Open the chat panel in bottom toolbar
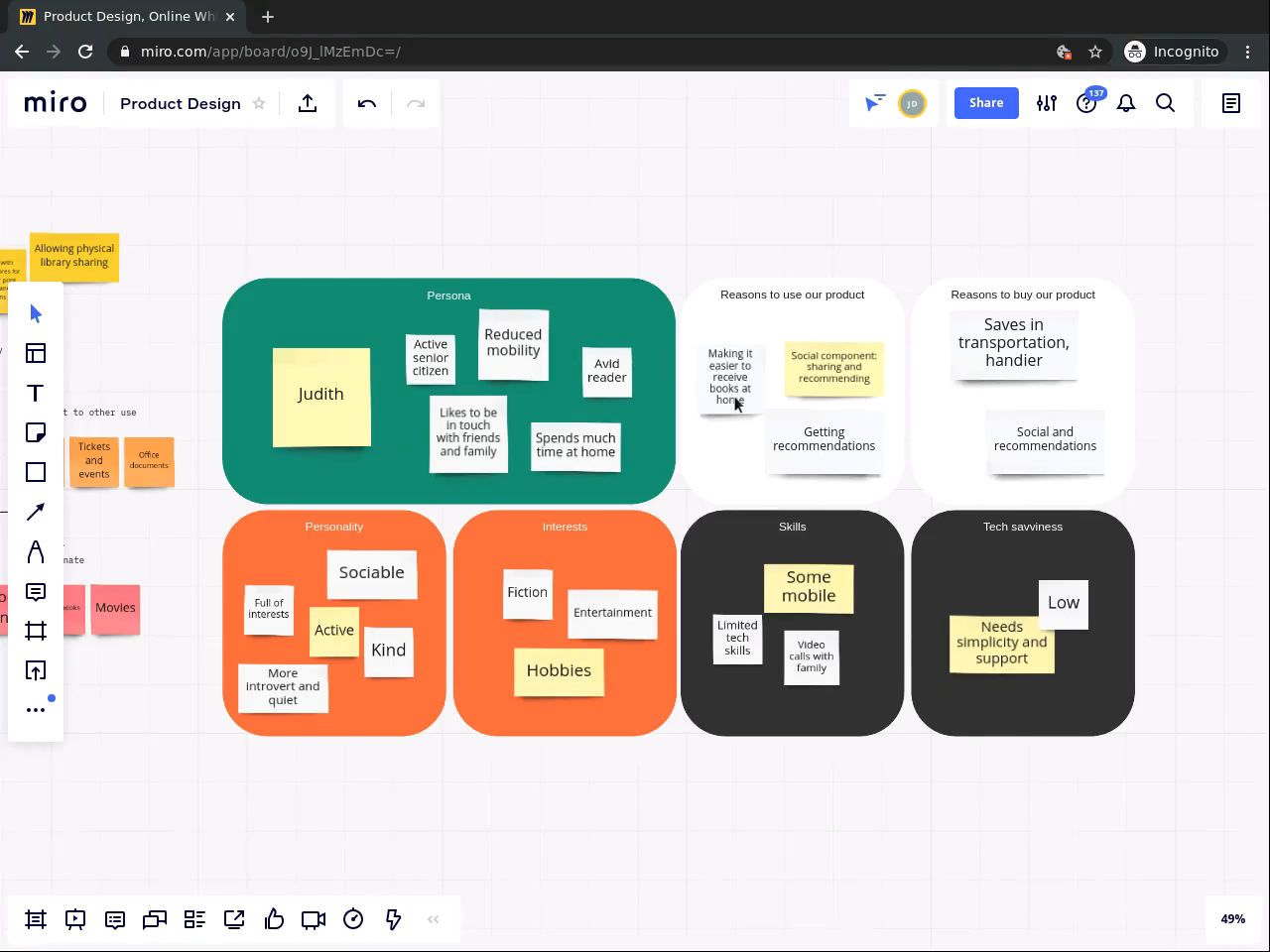This screenshot has height=952, width=1270. point(155,919)
